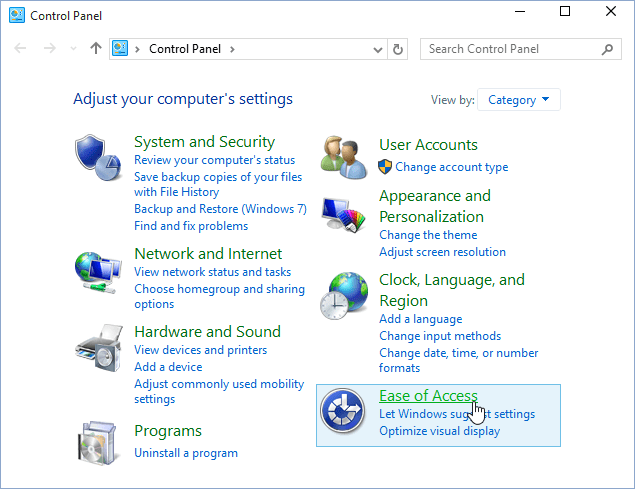This screenshot has height=489, width=635.
Task: Open Uninstall a program link
Action: 186,453
